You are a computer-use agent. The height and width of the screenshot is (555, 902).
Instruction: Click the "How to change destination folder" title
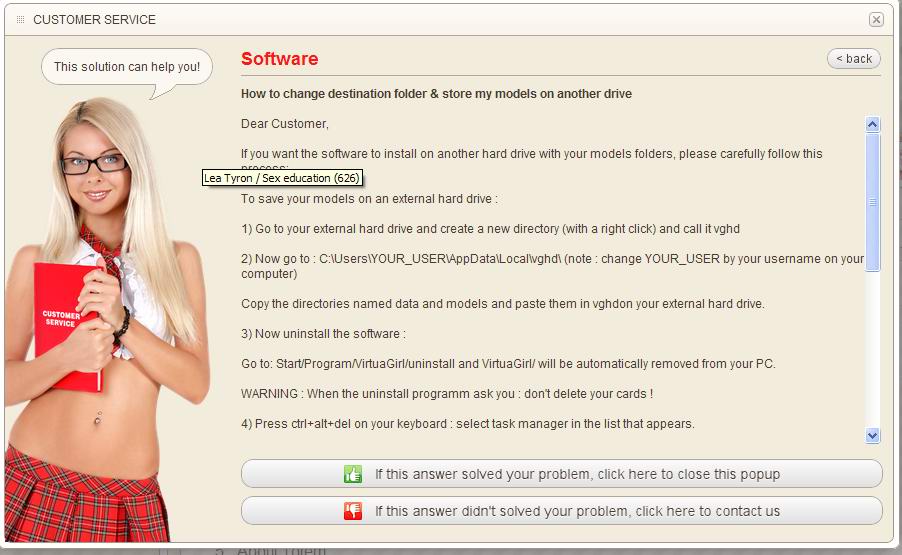(x=436, y=94)
